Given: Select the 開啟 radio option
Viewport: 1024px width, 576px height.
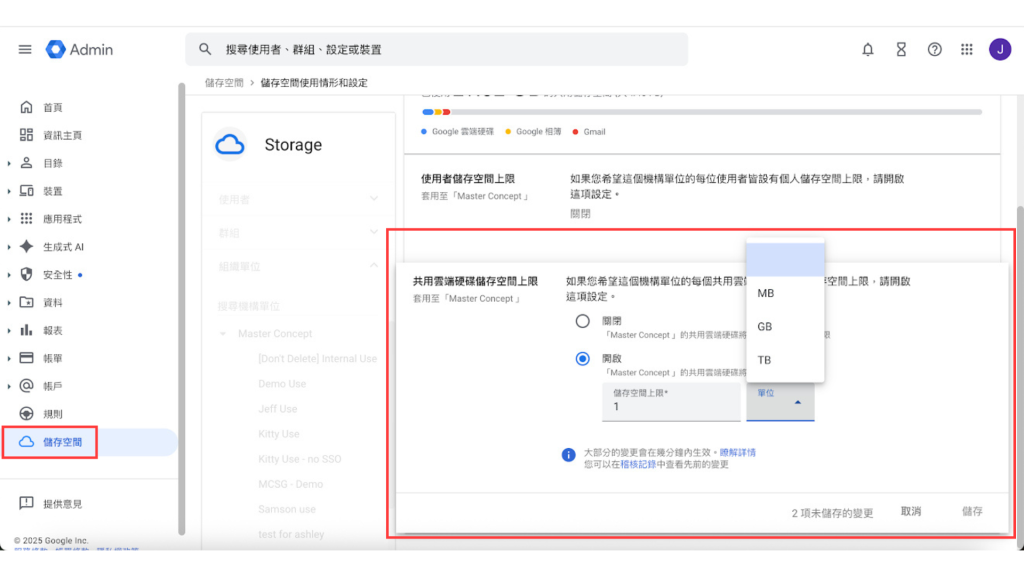Looking at the screenshot, I should 582,359.
